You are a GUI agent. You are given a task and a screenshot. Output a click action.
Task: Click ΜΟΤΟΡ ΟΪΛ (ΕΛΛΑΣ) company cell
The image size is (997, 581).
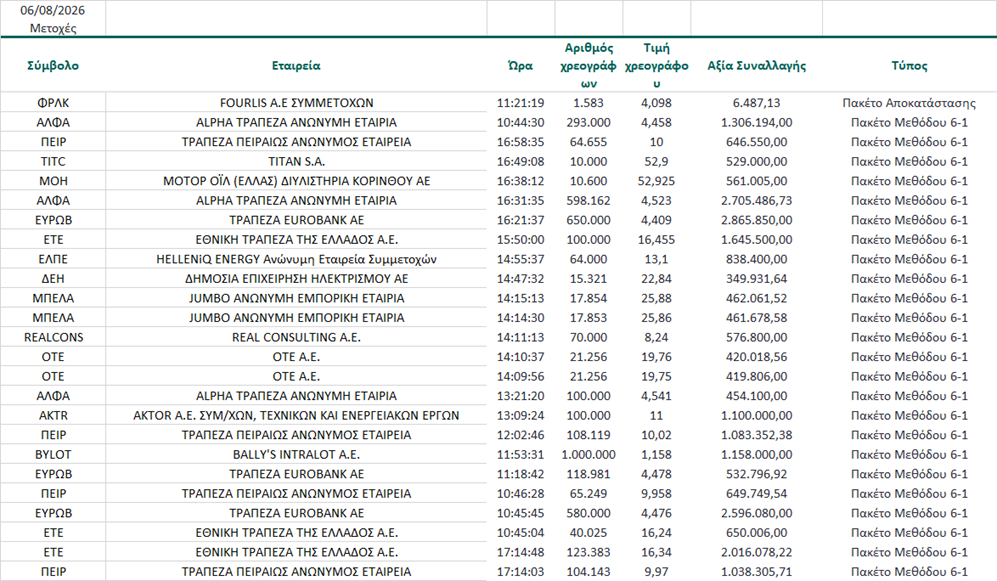pyautogui.click(x=296, y=181)
